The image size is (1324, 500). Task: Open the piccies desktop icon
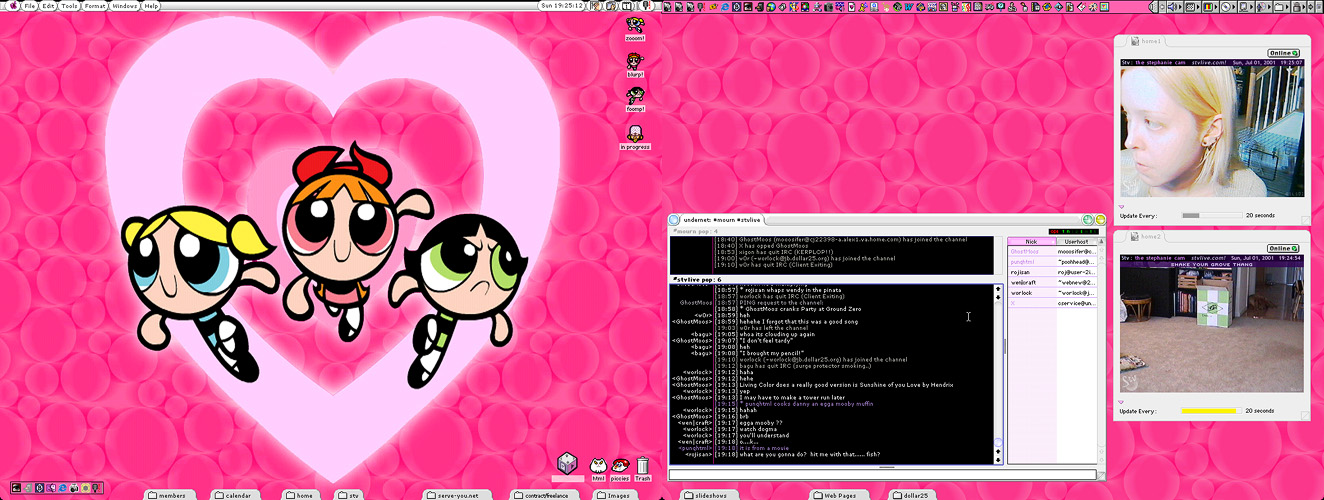tap(620, 465)
